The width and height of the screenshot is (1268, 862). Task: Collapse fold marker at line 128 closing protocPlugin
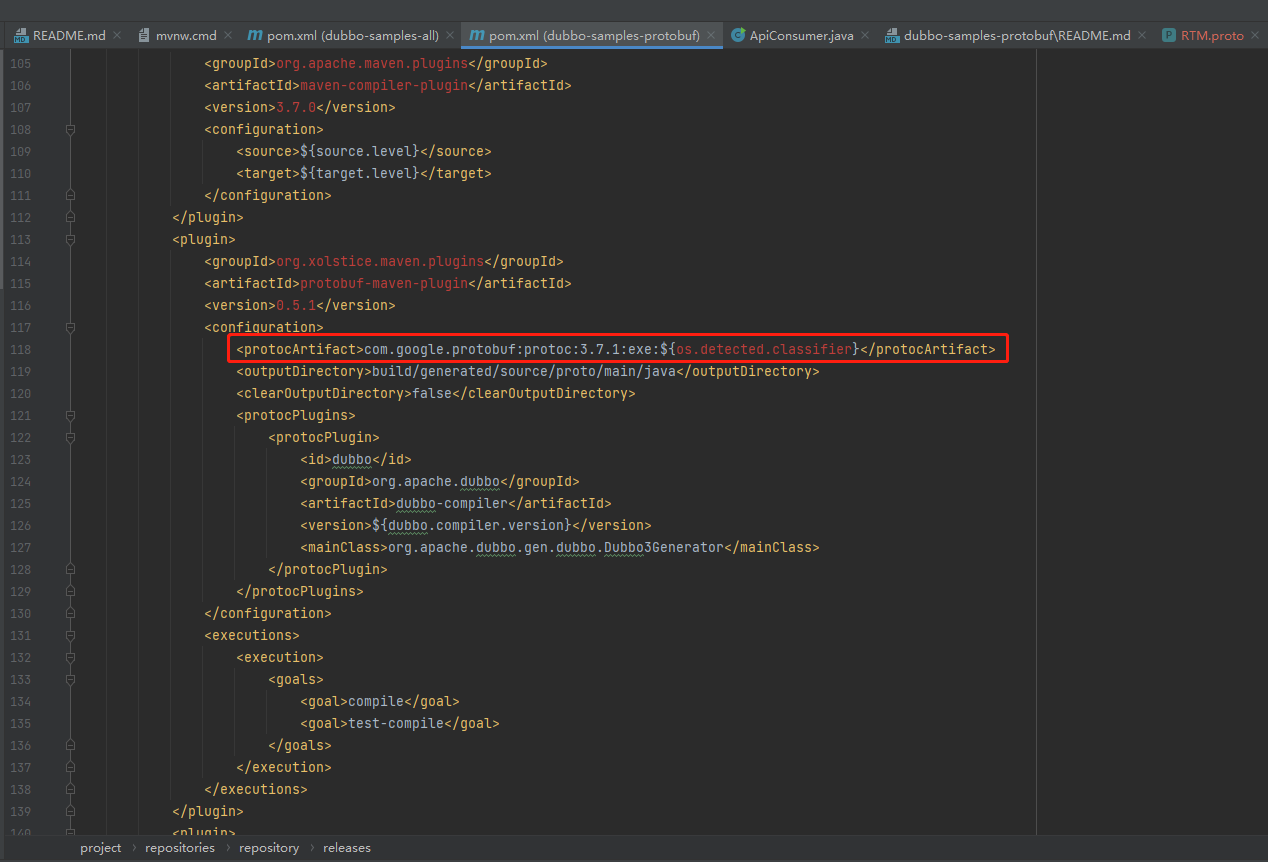[70, 569]
